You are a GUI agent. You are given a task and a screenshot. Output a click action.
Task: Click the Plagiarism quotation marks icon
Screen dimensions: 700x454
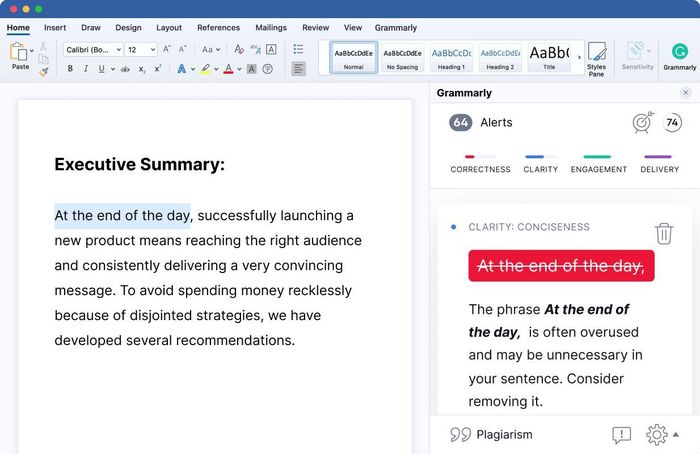(x=460, y=434)
